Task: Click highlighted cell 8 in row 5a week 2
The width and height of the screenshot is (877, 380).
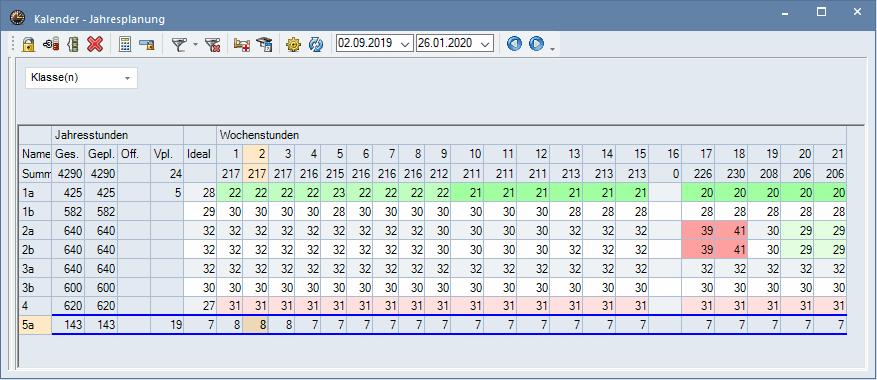Action: point(256,325)
